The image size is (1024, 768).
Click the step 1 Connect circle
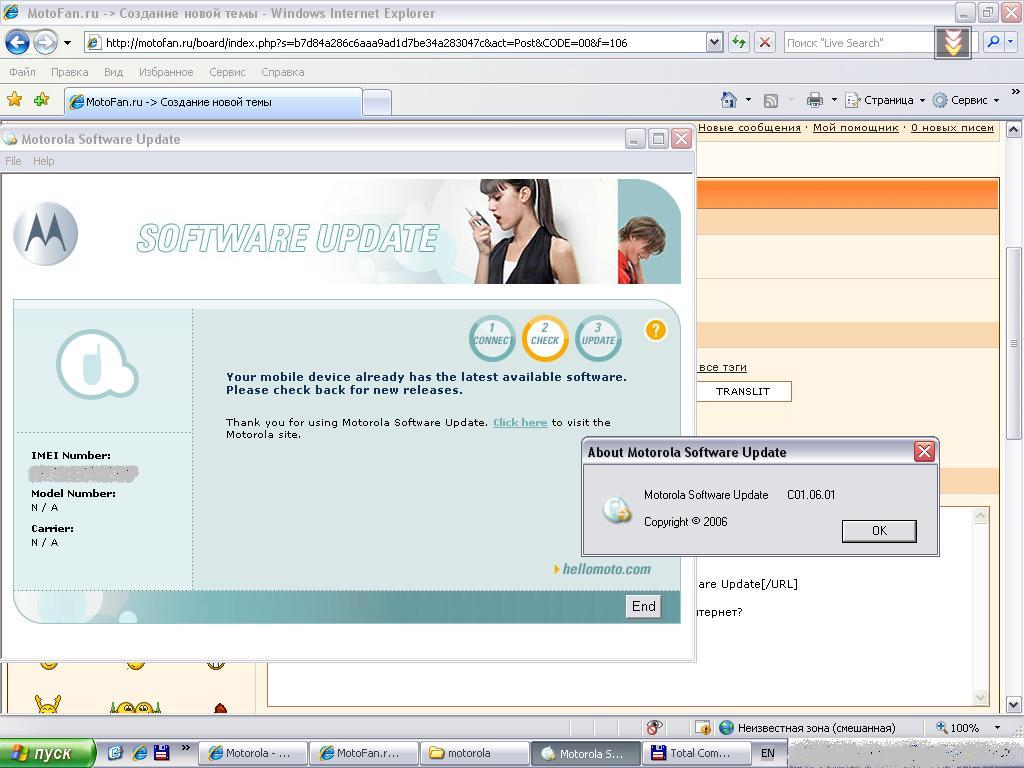[x=492, y=338]
